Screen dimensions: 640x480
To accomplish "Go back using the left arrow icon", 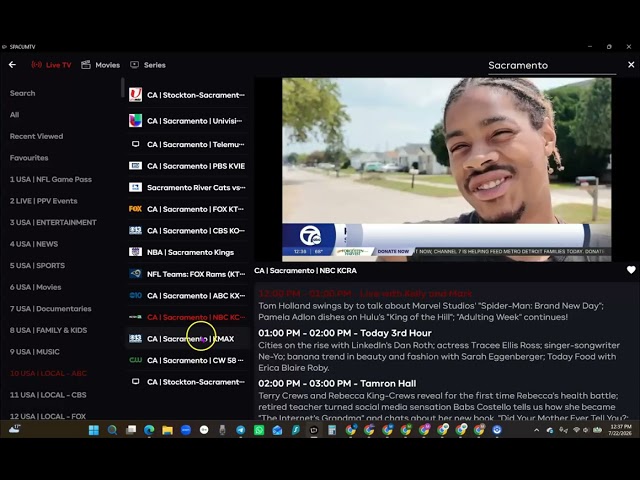I will [12, 64].
